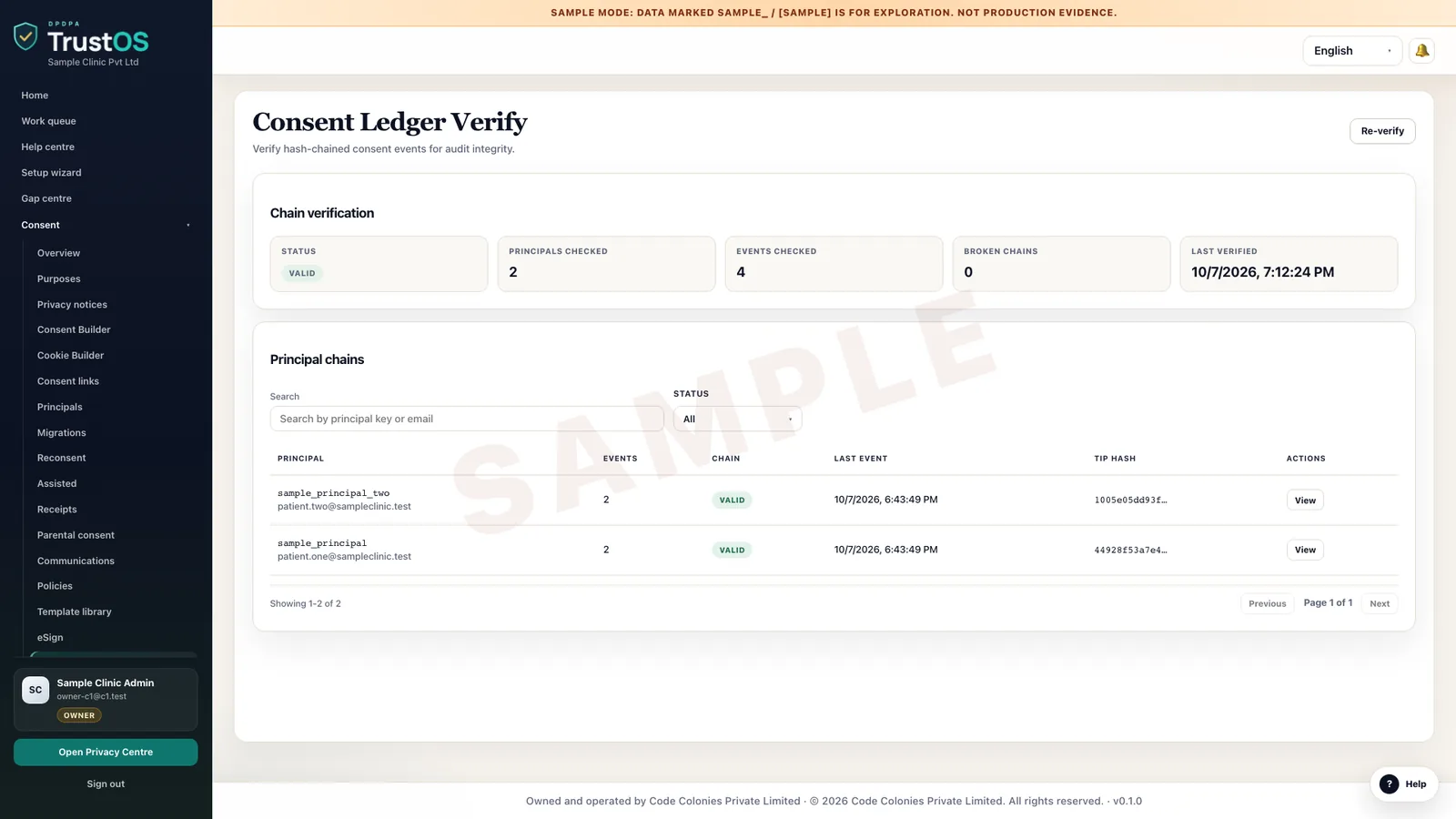Open Consent links page

68,381
